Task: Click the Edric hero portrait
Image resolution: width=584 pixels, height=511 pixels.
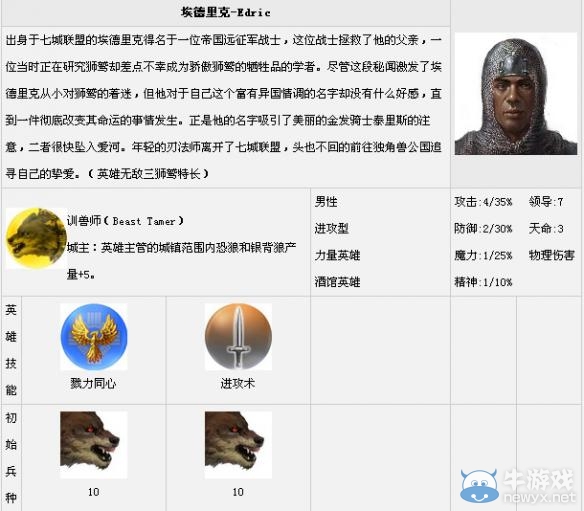Action: point(516,94)
